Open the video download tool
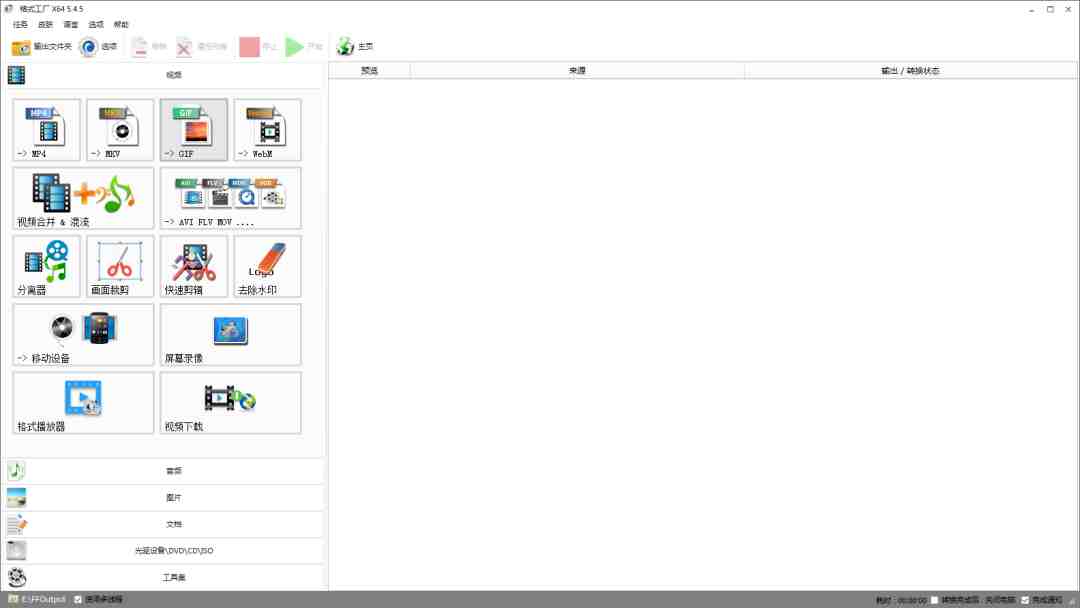The image size is (1080, 608). pyautogui.click(x=230, y=402)
